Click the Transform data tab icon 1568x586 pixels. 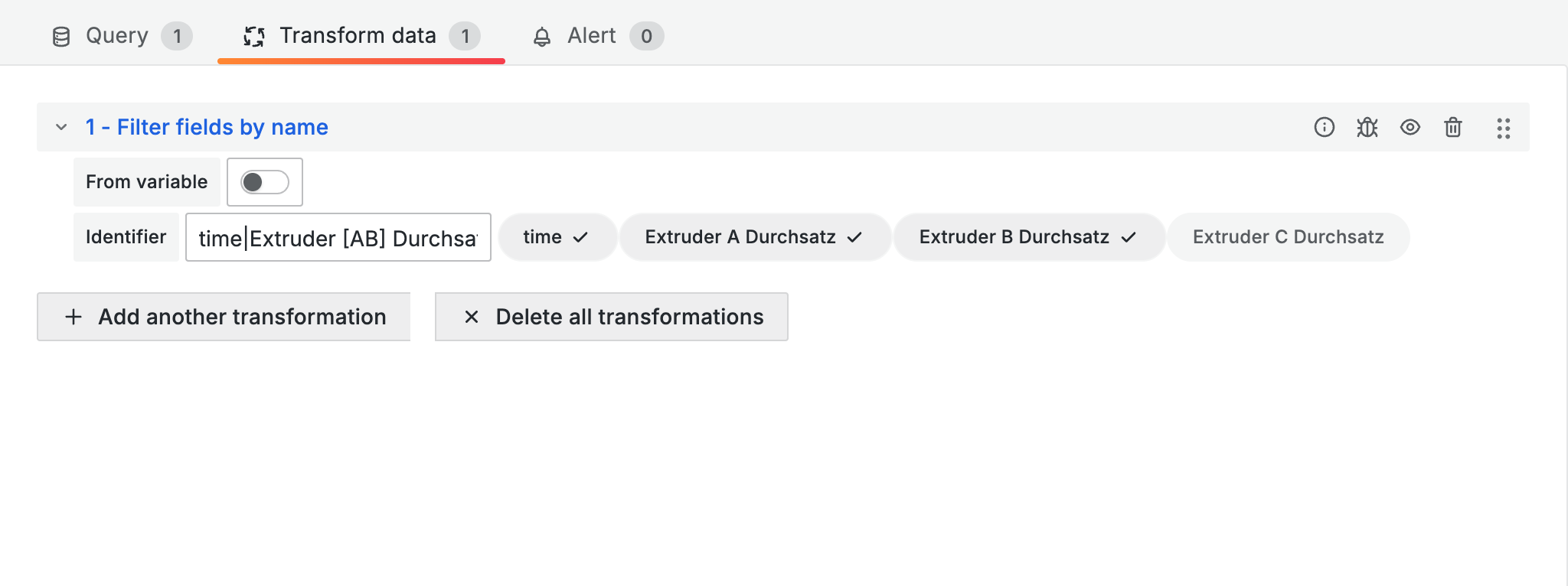(x=254, y=37)
